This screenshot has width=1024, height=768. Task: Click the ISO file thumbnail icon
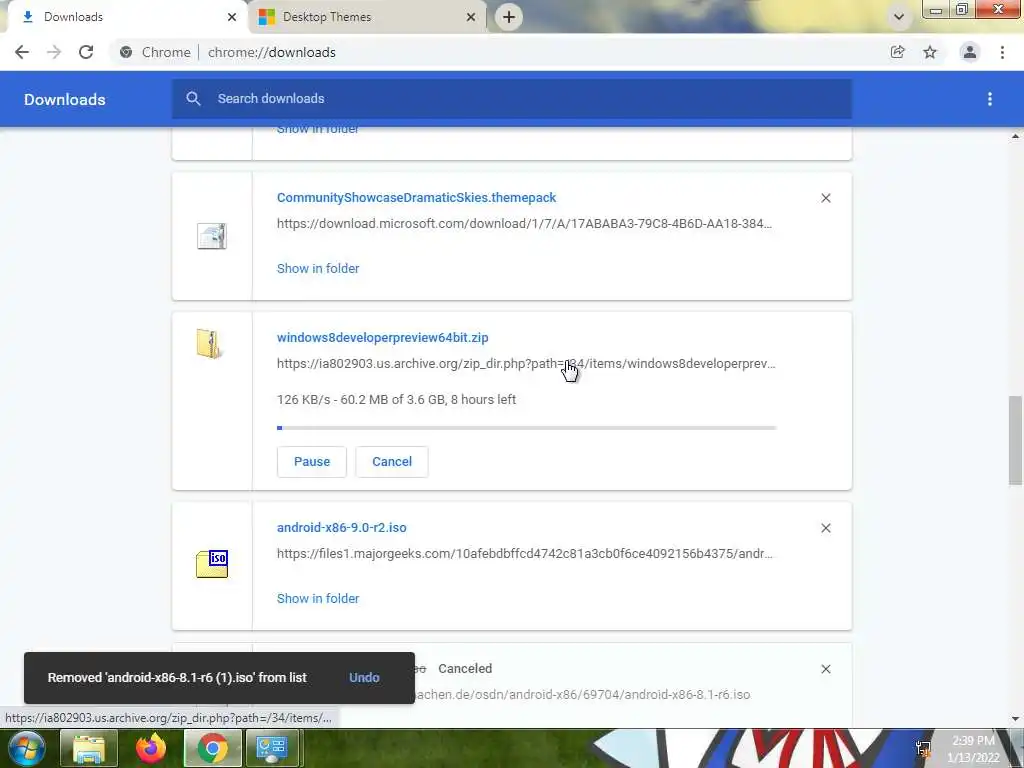(212, 564)
